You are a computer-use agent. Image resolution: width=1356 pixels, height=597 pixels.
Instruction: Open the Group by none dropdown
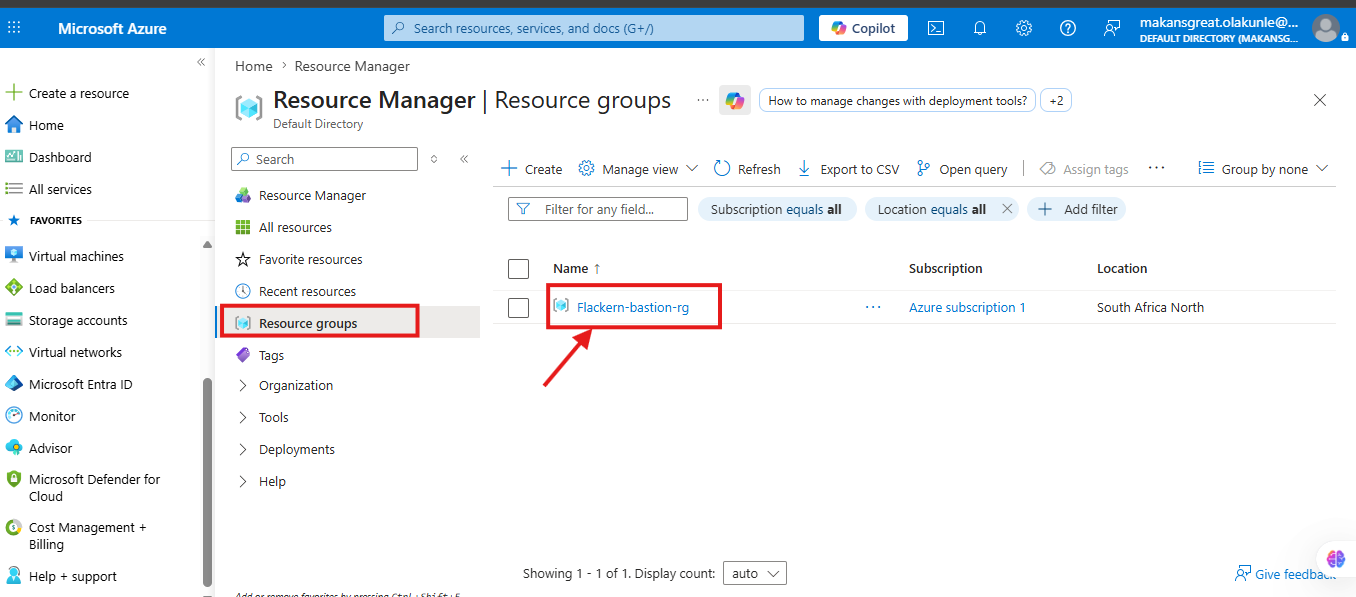point(1263,169)
